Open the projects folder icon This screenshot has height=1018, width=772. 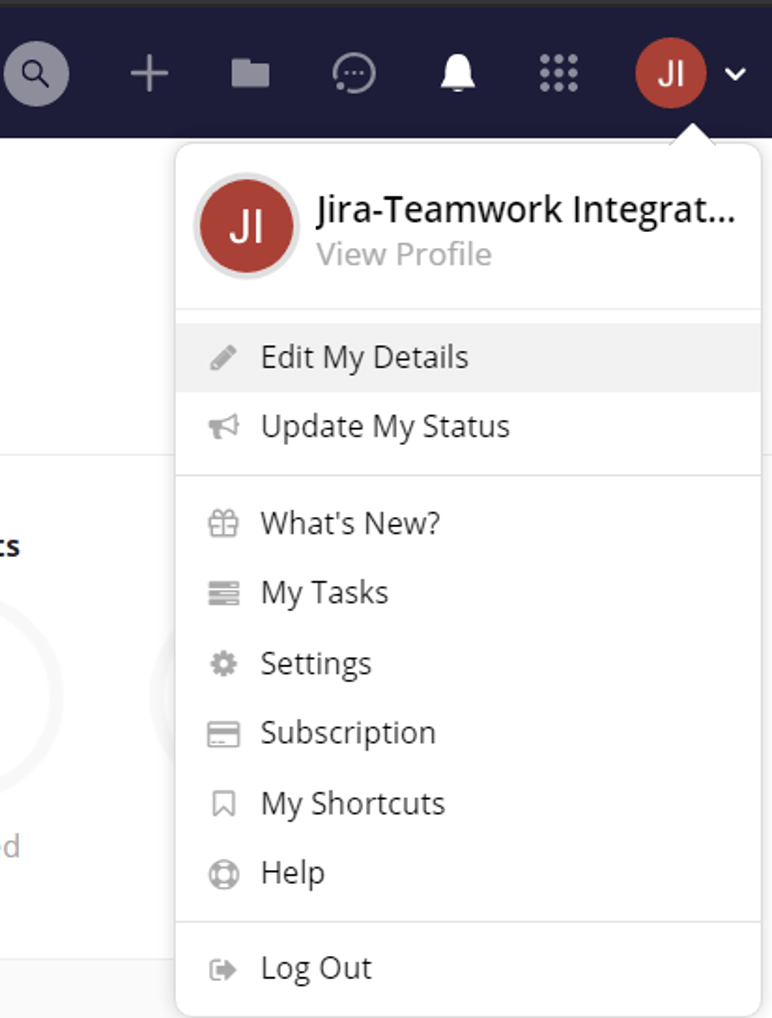click(x=250, y=74)
